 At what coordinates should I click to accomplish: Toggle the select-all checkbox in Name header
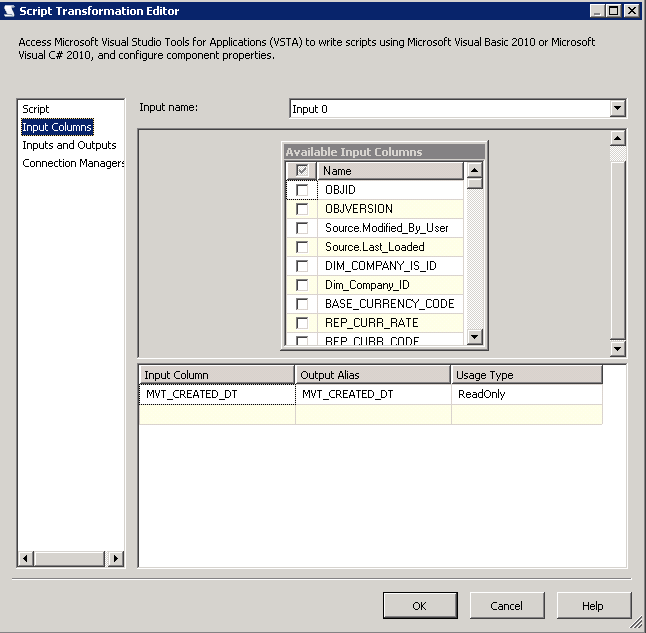[302, 171]
